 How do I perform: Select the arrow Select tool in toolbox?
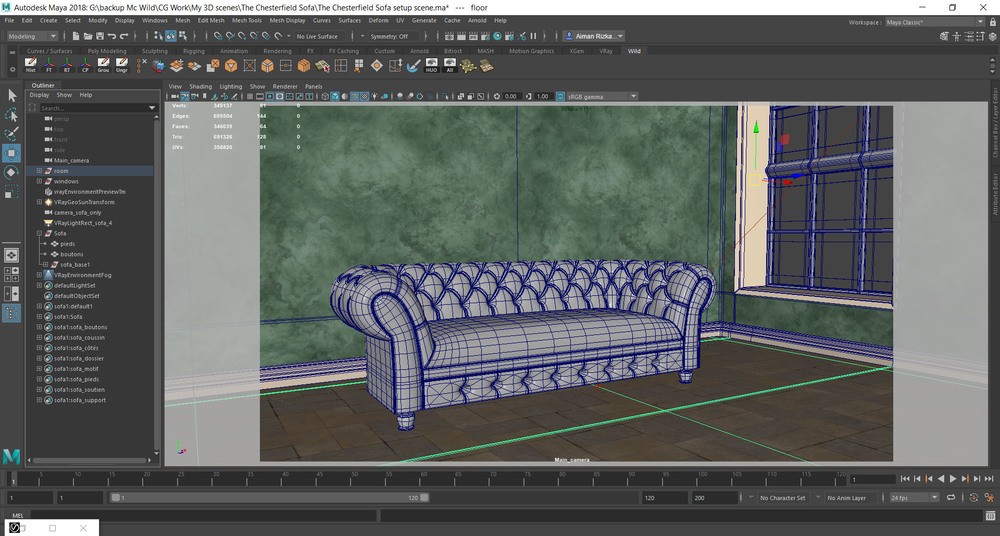click(11, 96)
